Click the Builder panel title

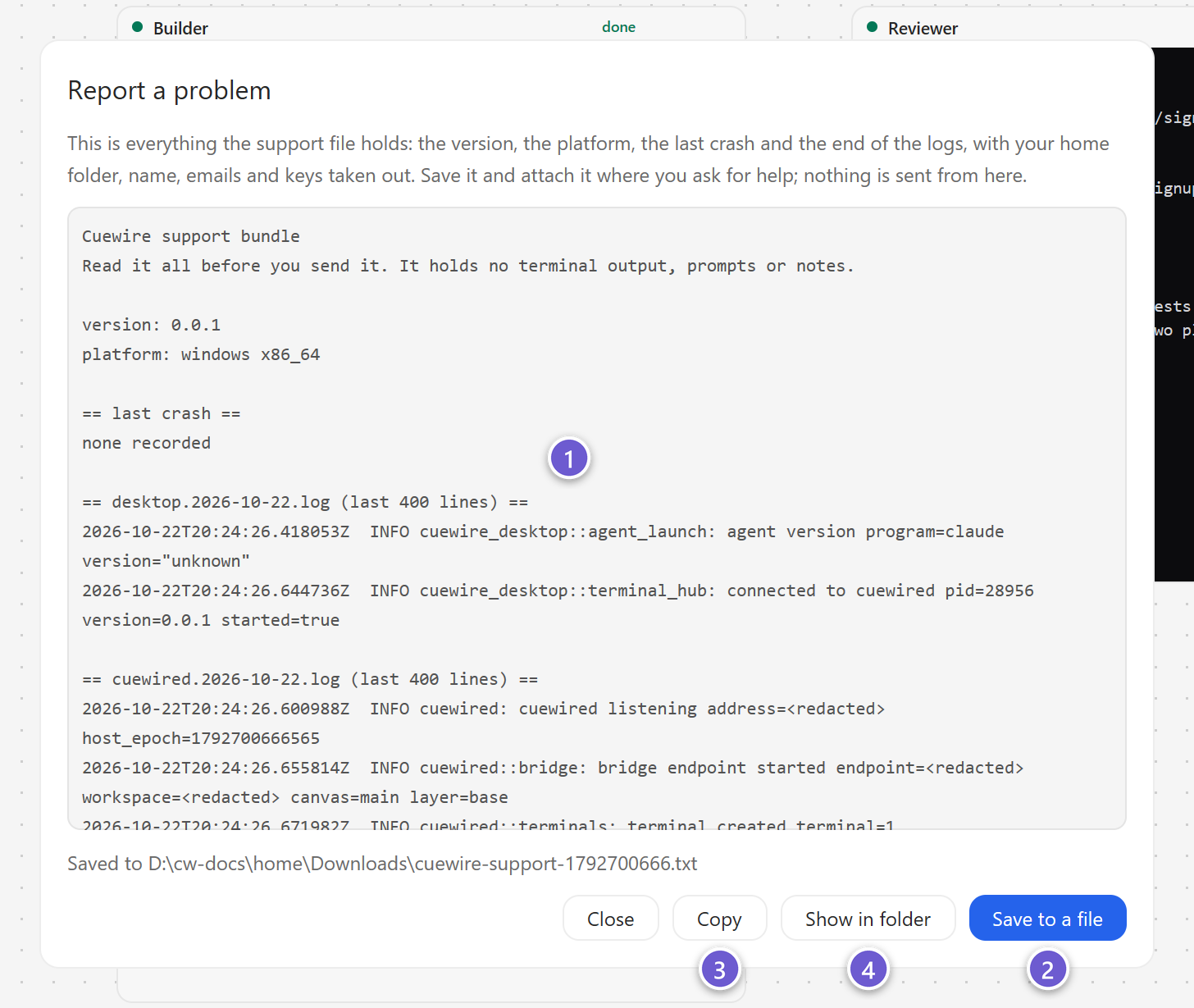(x=180, y=28)
